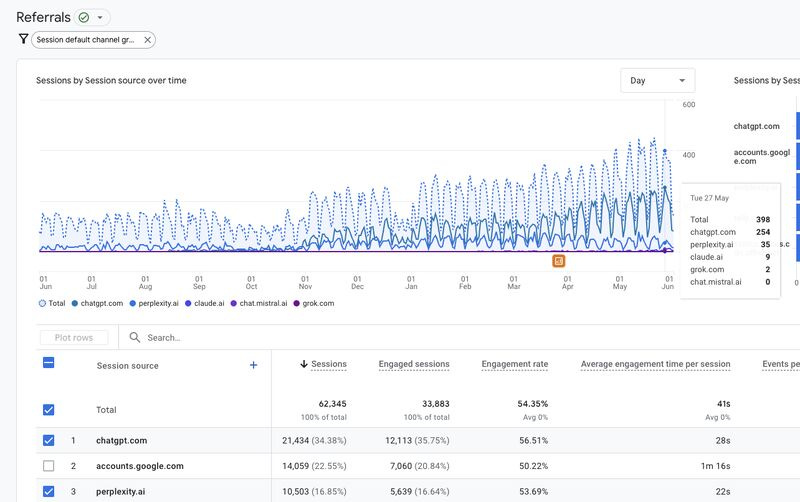Click the search magnifier icon above table
Image resolution: width=800 pixels, height=502 pixels.
click(135, 337)
